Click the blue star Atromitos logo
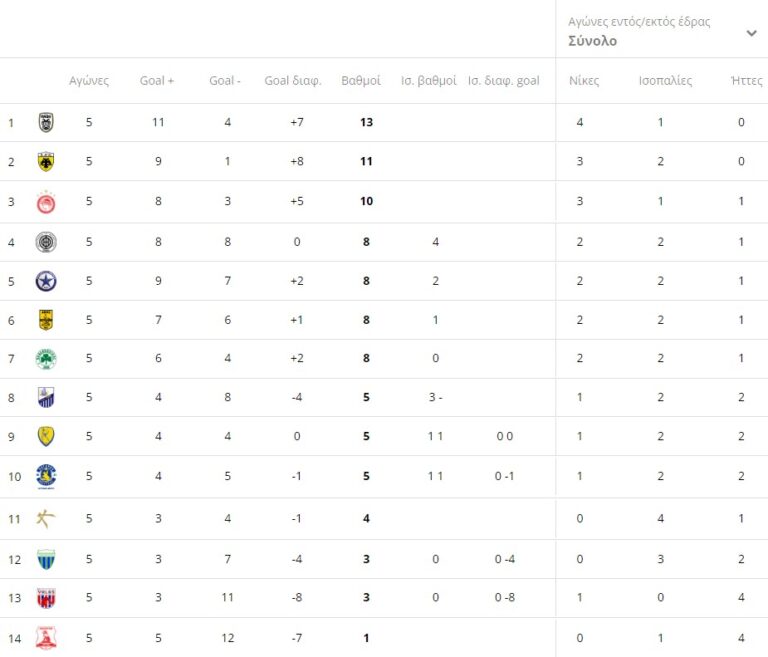 (46, 281)
